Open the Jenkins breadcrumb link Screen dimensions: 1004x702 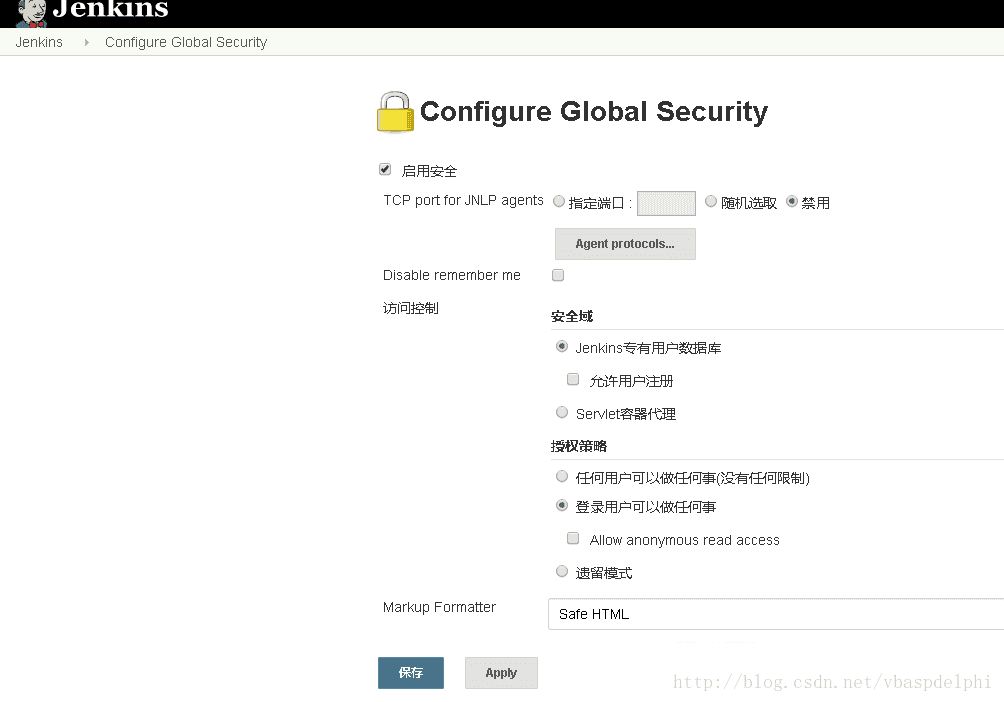coord(39,42)
